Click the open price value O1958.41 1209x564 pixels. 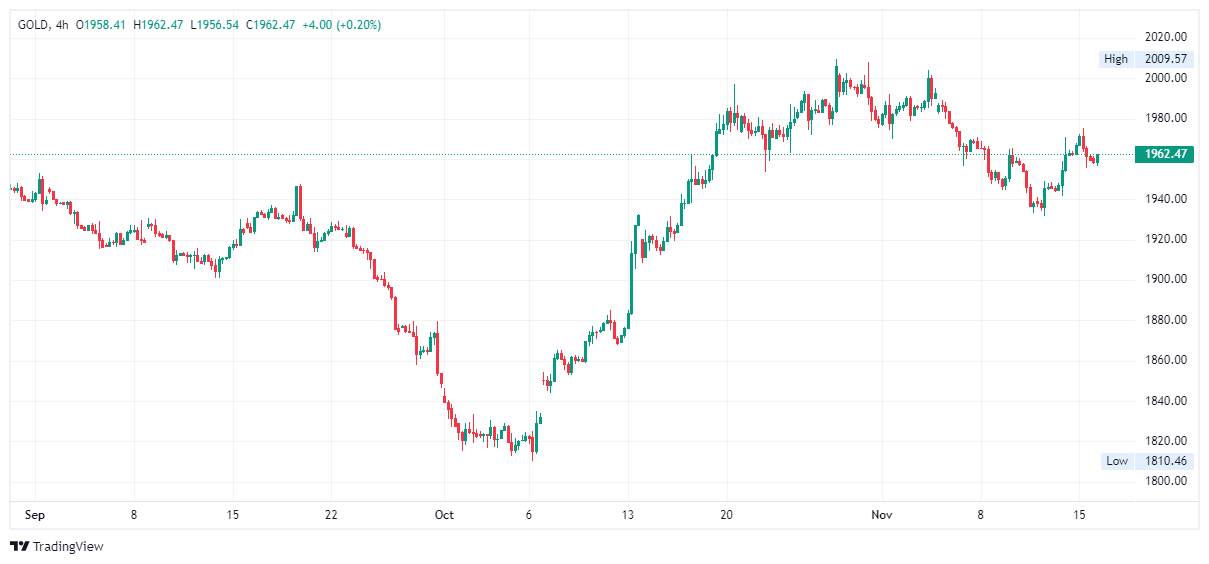click(100, 24)
